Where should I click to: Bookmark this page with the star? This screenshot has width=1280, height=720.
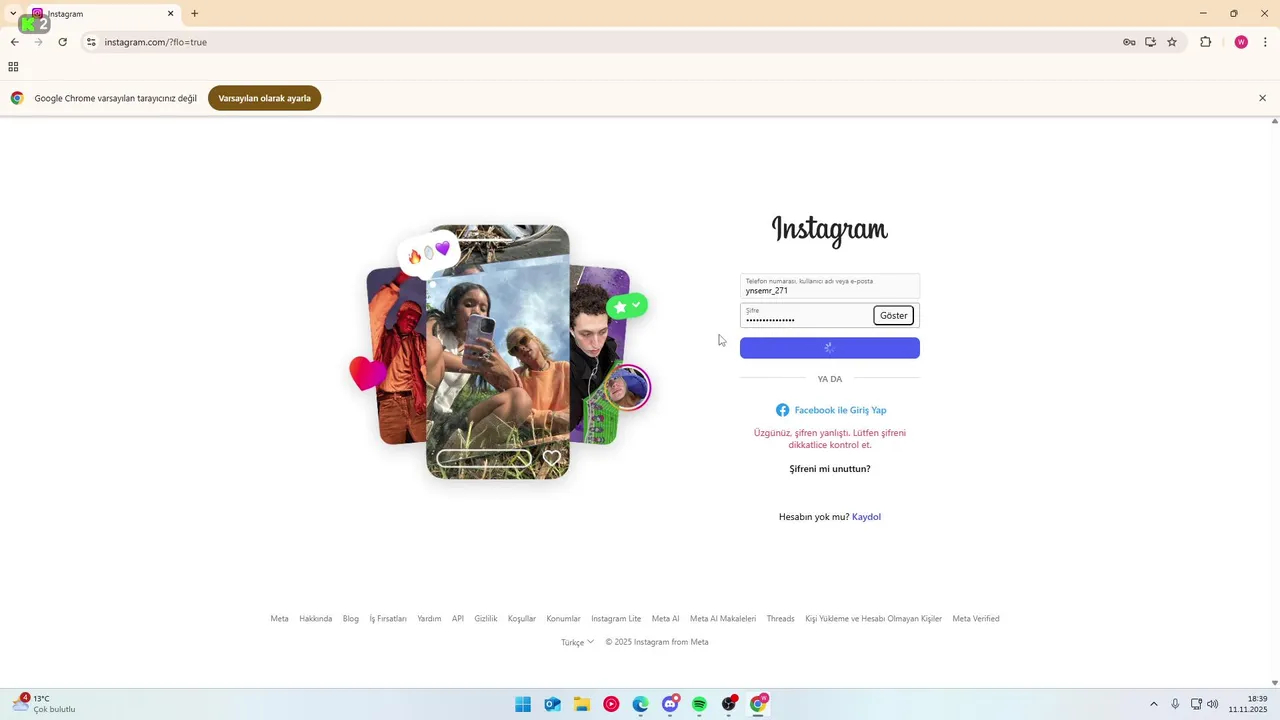click(x=1172, y=42)
